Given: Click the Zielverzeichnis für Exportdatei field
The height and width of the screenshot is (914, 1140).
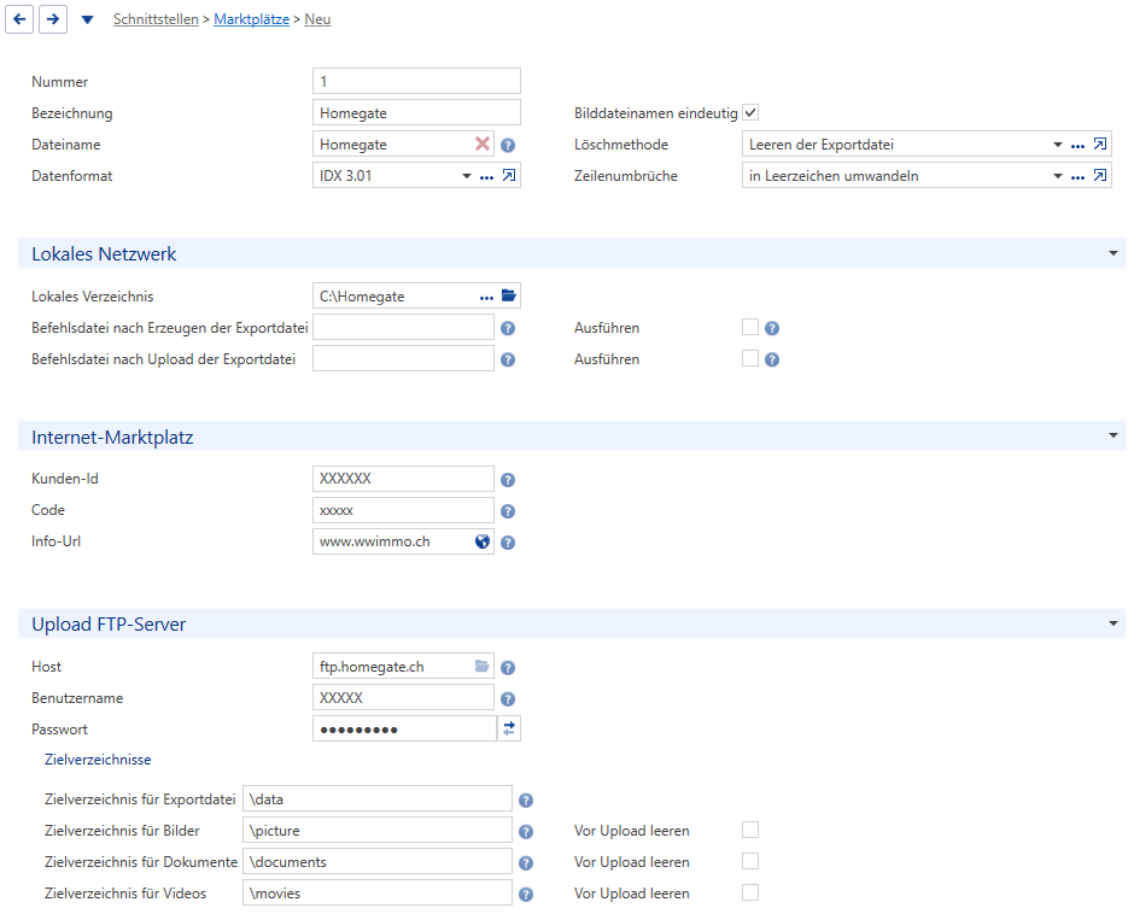Looking at the screenshot, I should (x=377, y=798).
